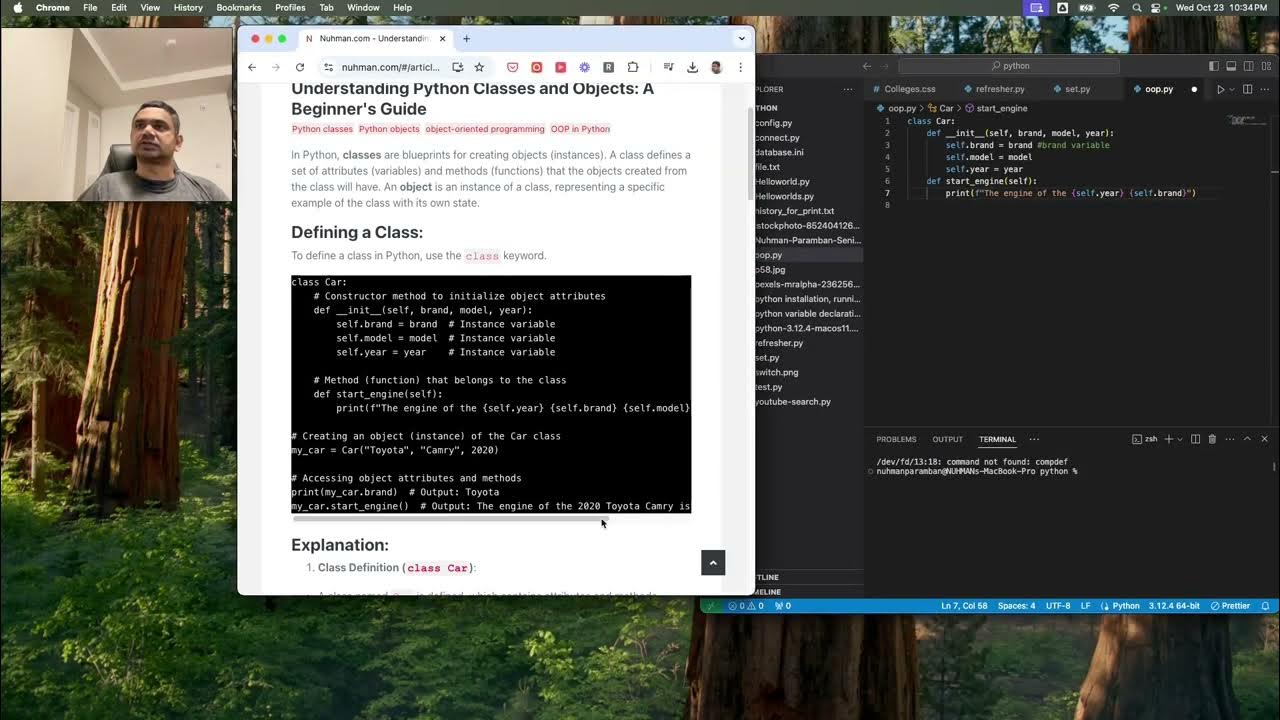Click Chrome's back navigation arrow
This screenshot has width=1280, height=720.
252,67
